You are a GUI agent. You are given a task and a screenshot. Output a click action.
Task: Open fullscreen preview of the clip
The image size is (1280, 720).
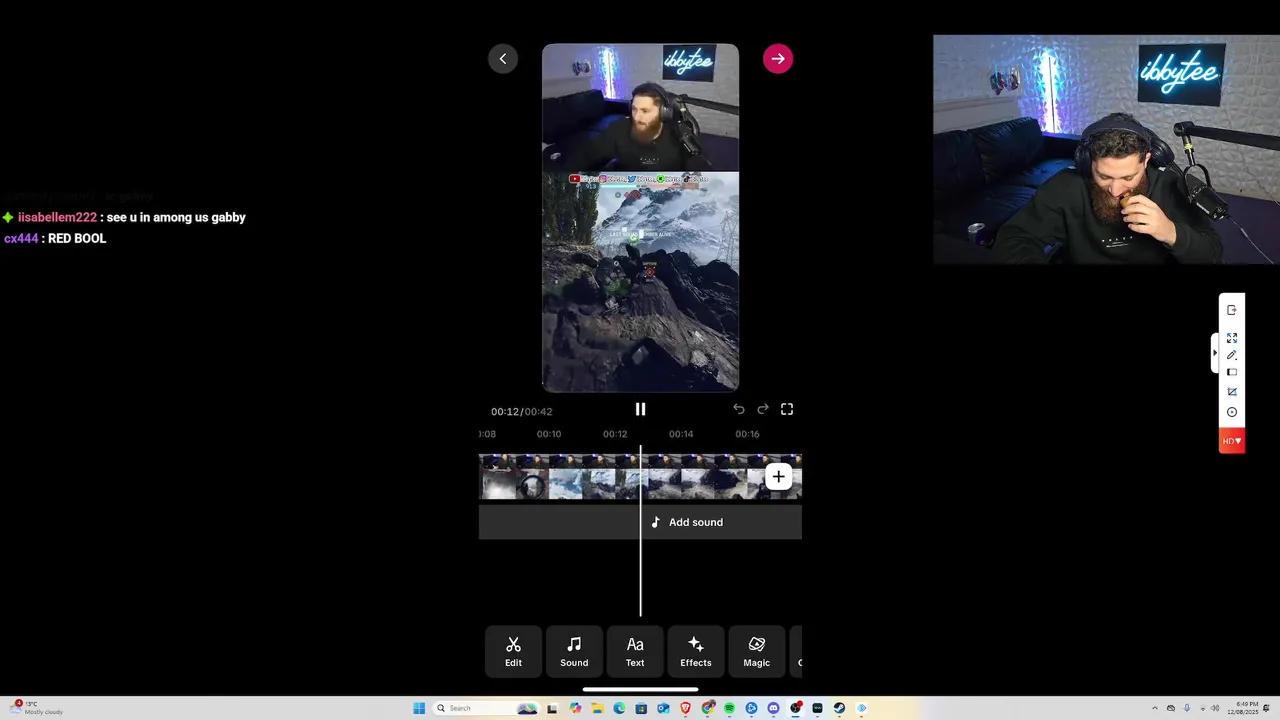click(787, 409)
